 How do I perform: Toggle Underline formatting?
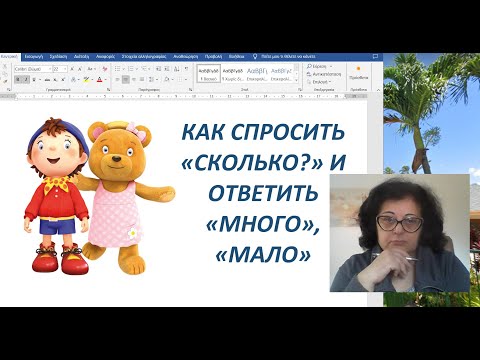[x=34, y=80]
